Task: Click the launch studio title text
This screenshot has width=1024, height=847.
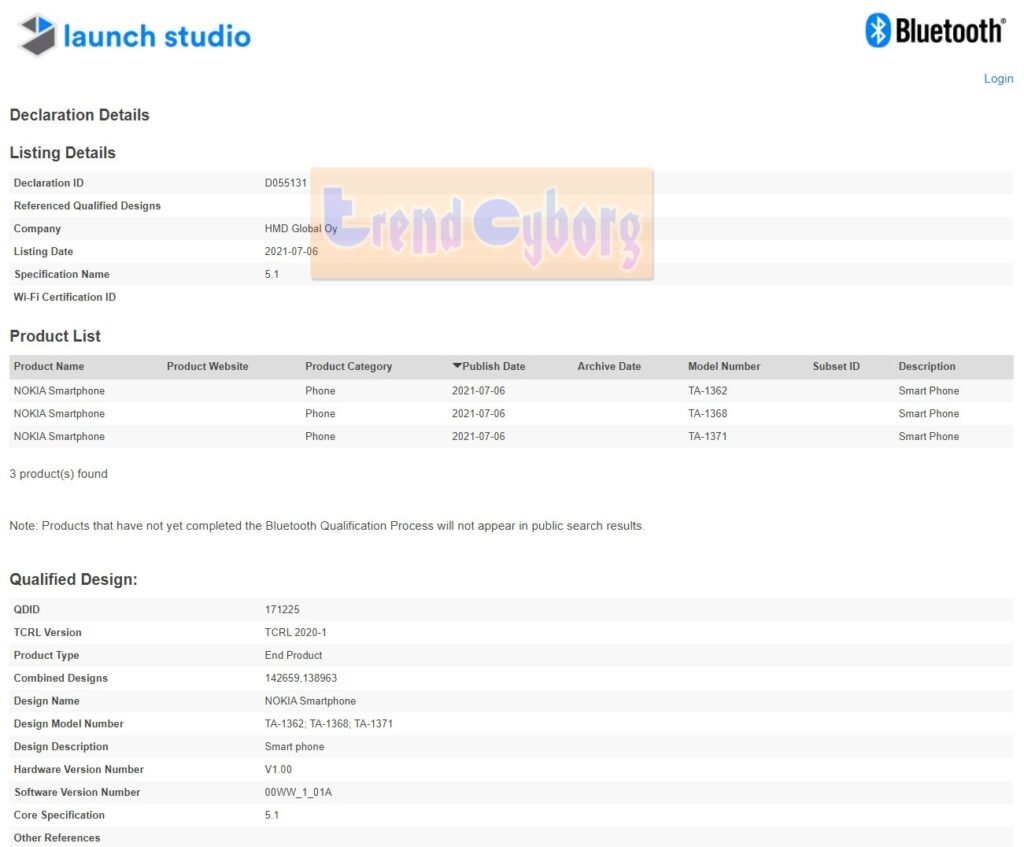Action: click(157, 37)
